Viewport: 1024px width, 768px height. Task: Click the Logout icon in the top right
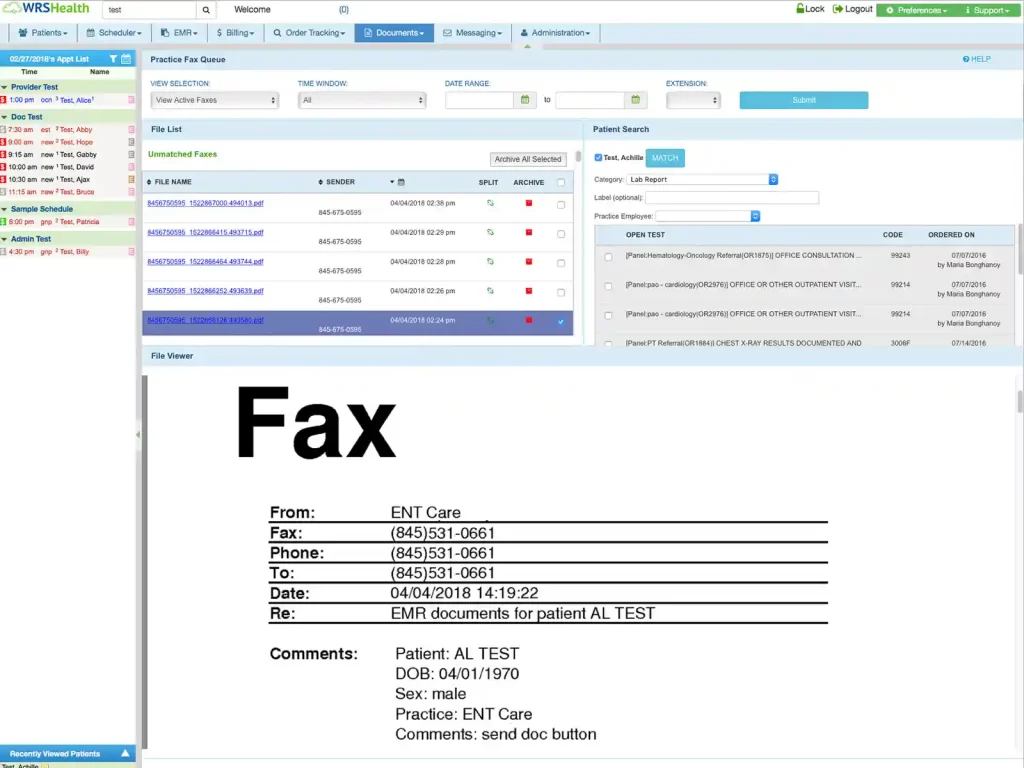[839, 8]
